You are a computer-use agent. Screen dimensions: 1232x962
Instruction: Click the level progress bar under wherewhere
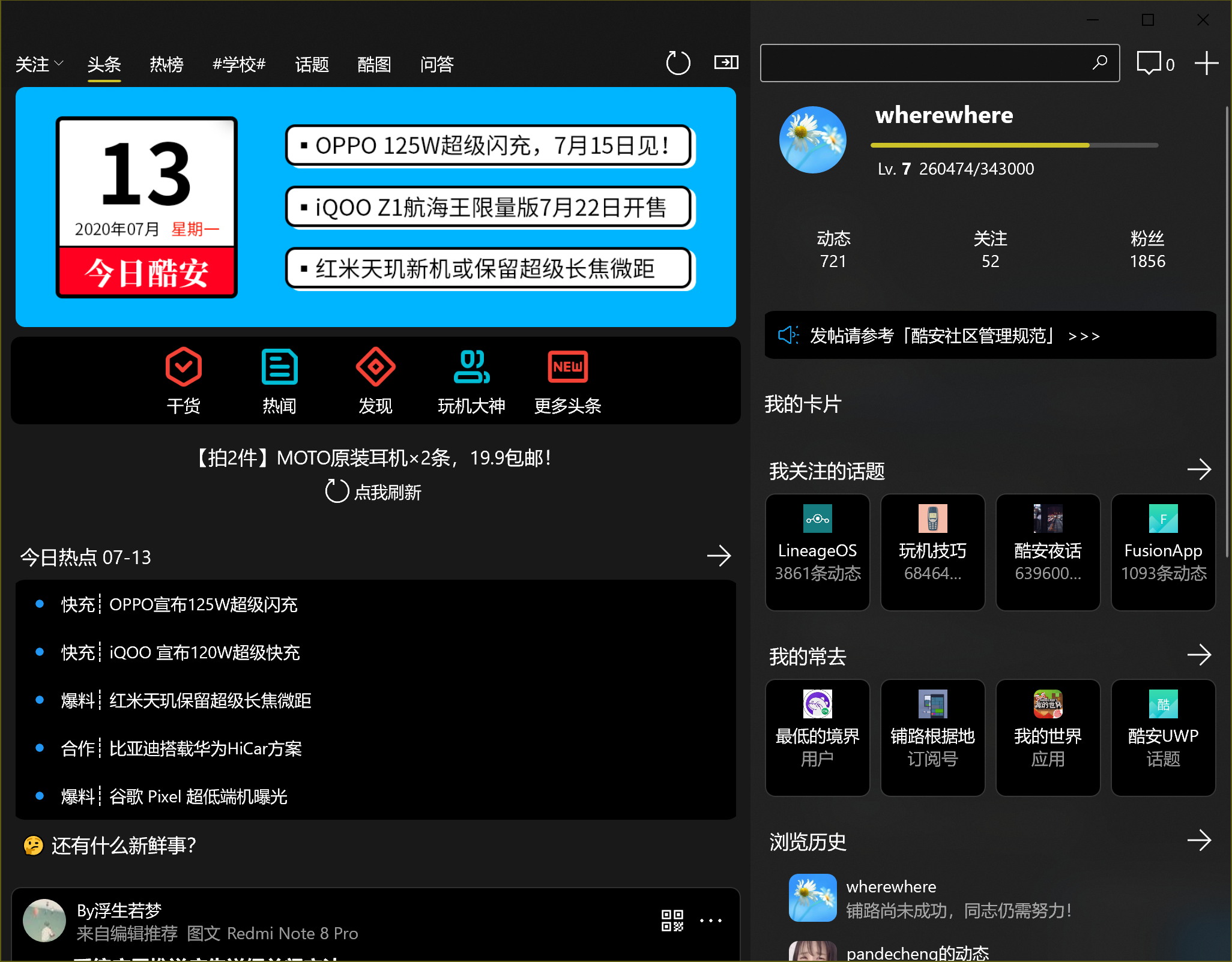[1013, 145]
